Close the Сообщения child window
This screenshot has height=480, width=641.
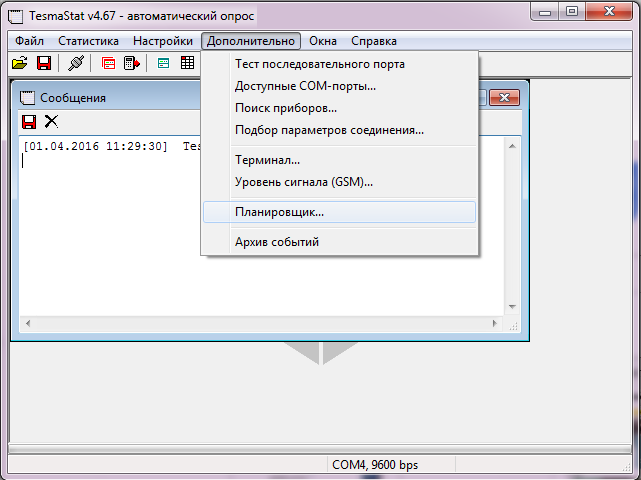[x=504, y=98]
